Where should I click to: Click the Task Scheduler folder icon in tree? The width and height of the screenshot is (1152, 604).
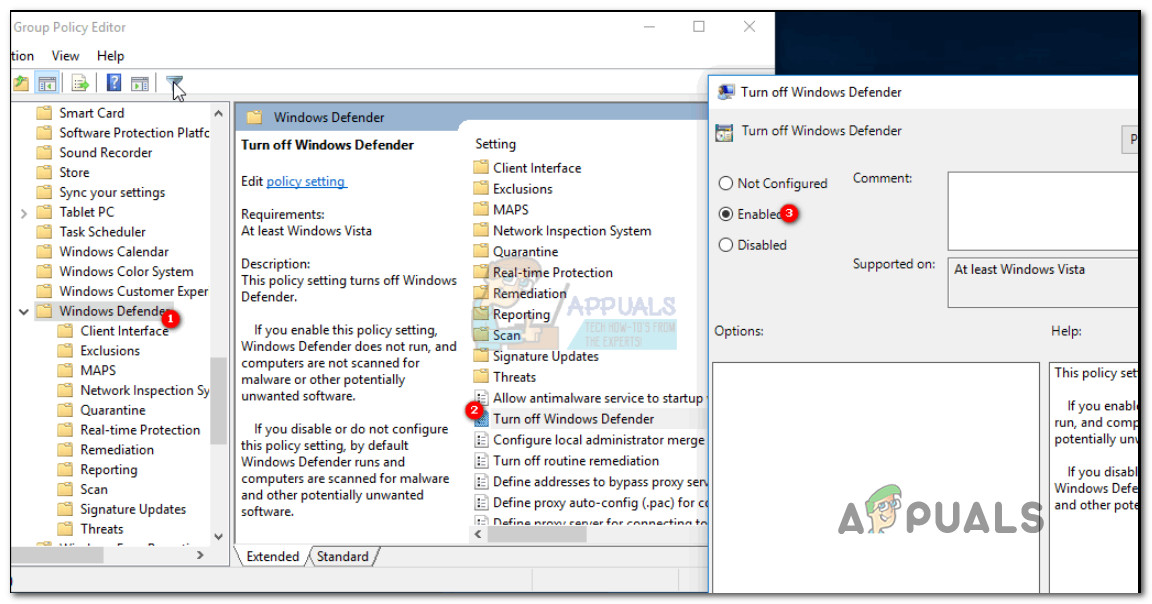[45, 231]
